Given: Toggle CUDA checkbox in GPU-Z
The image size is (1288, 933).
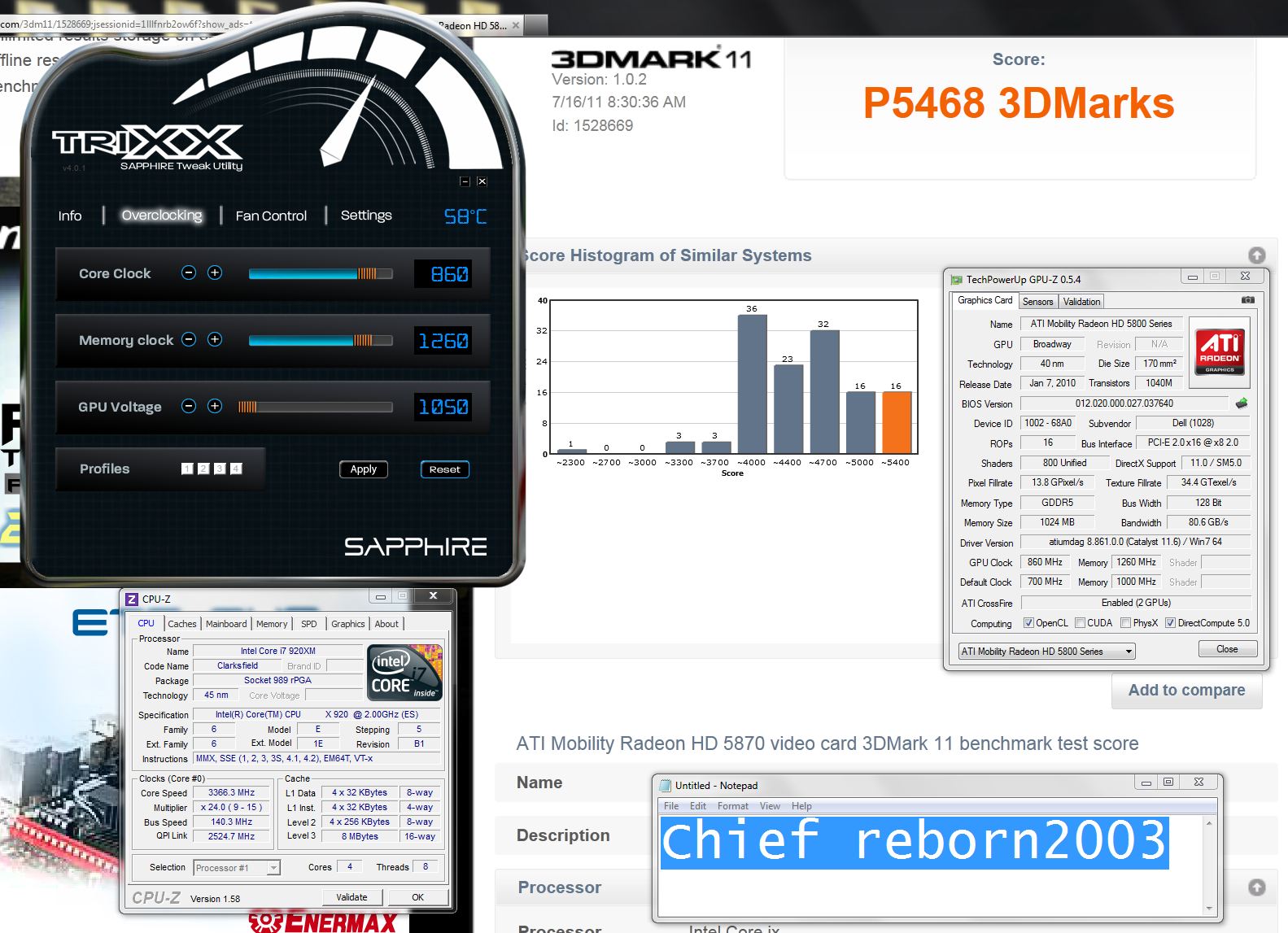Looking at the screenshot, I should point(1080,623).
